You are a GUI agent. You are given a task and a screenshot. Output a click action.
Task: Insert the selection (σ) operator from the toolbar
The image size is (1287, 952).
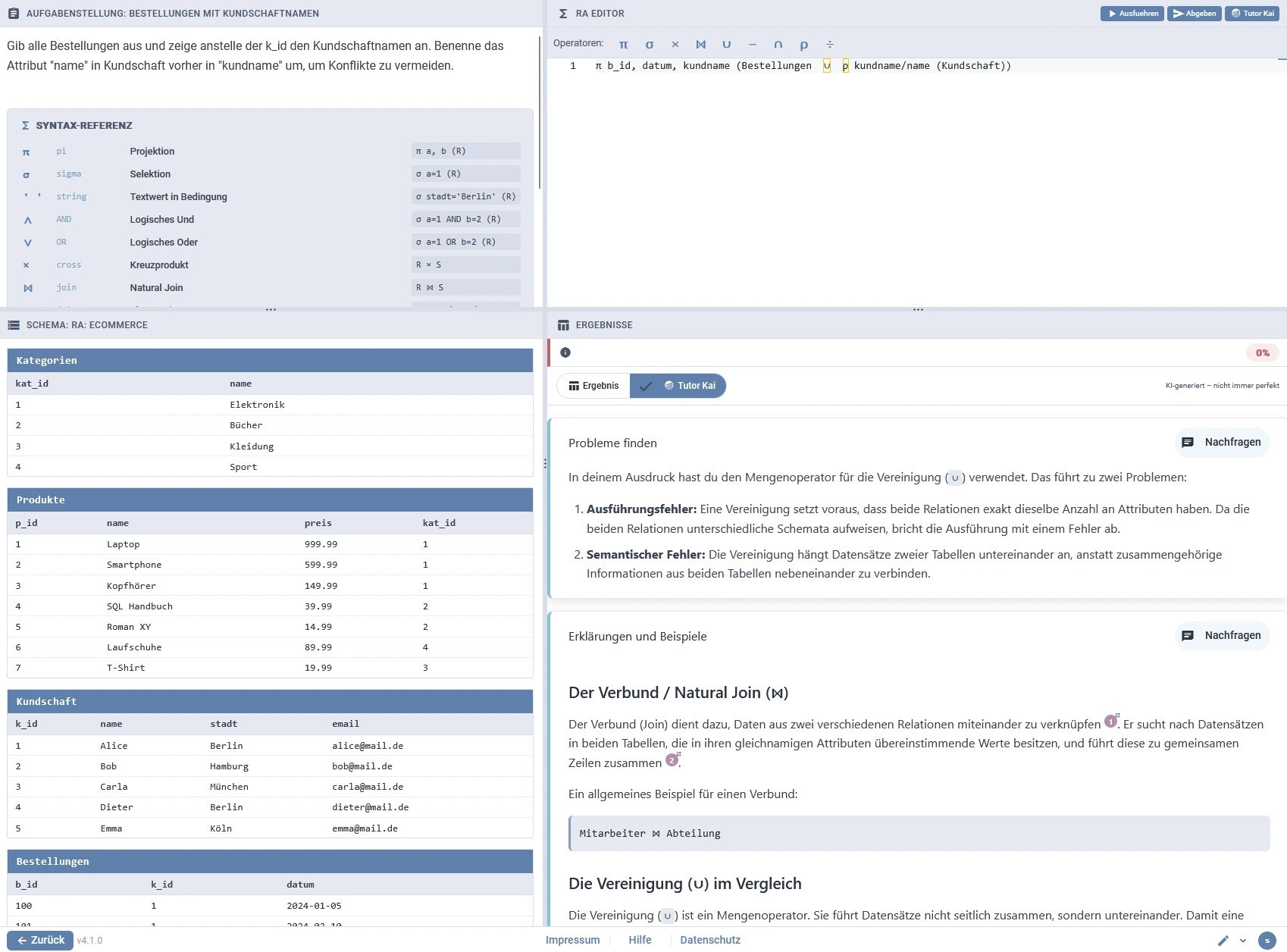point(650,44)
